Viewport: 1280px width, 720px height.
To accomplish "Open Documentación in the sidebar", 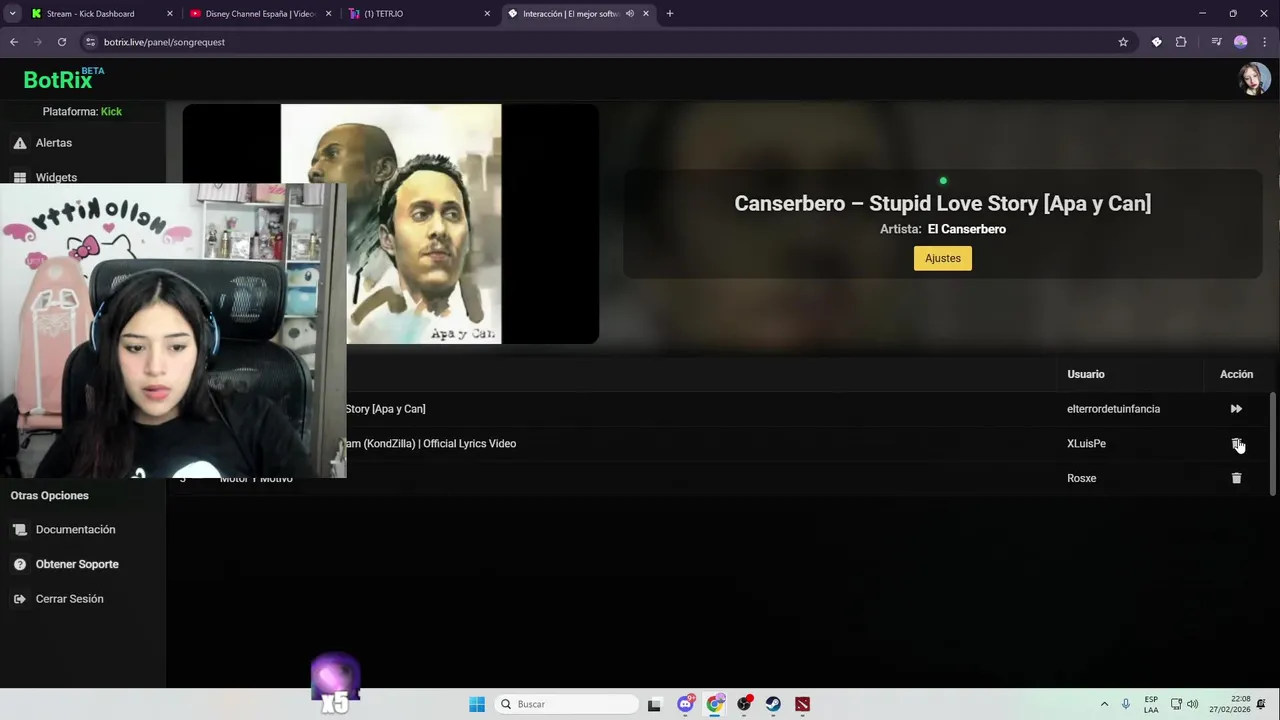I will point(75,530).
